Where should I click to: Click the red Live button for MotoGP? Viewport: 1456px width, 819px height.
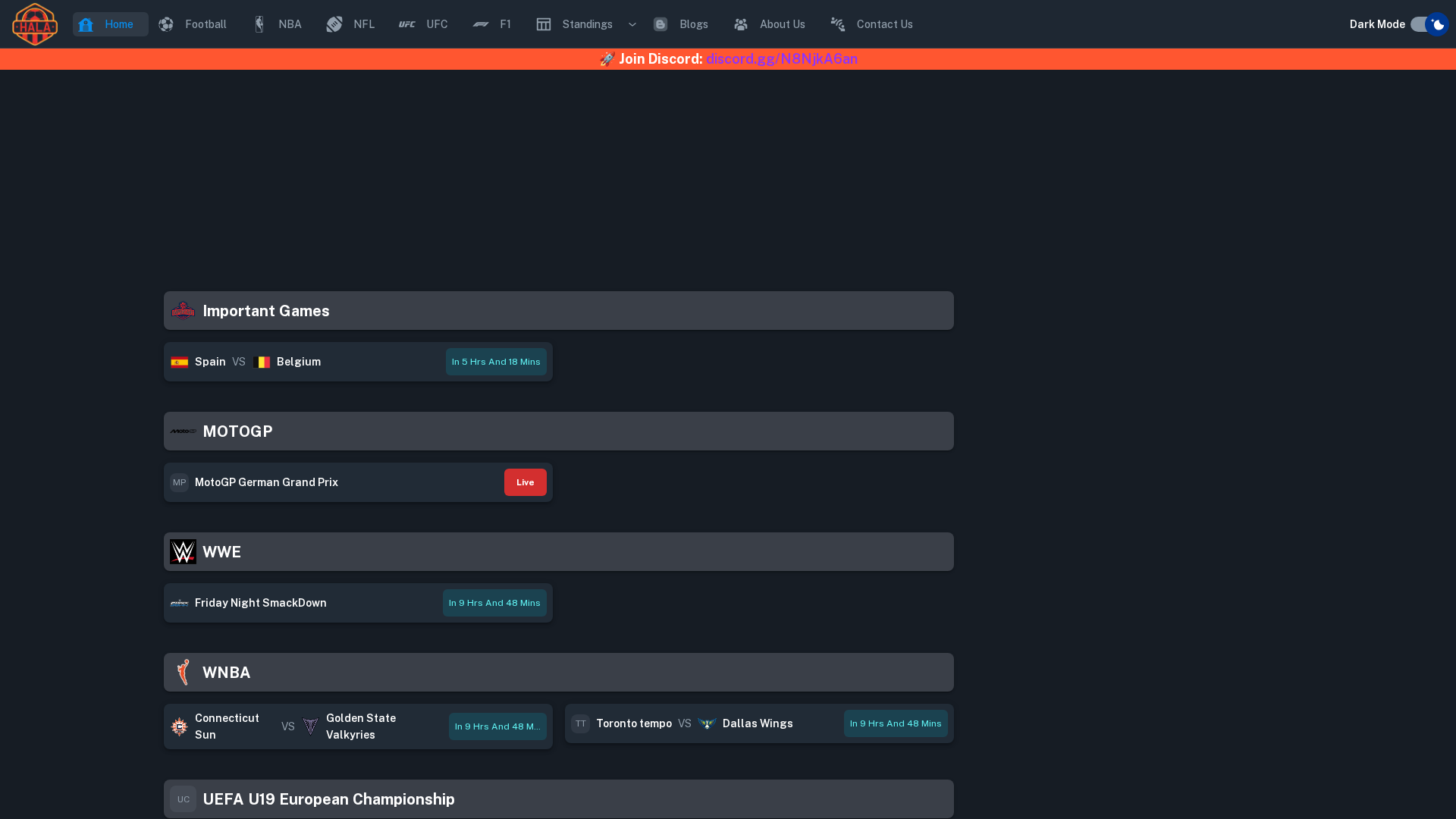click(x=526, y=482)
